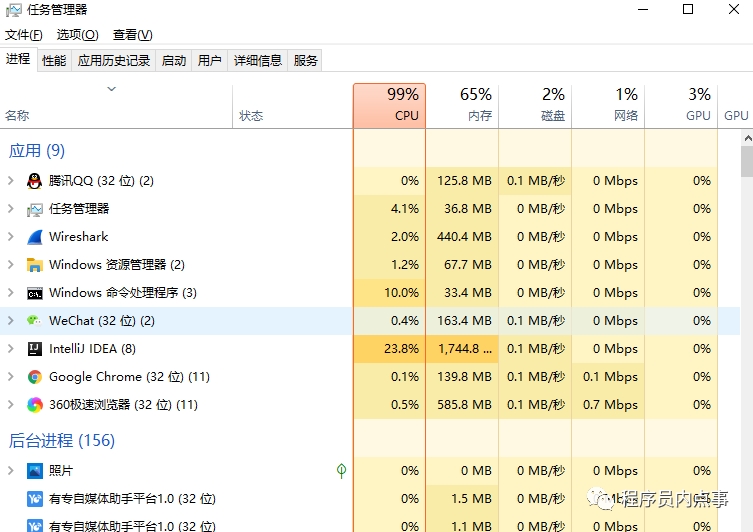Click the Tencent QQ penguin icon

click(35, 181)
